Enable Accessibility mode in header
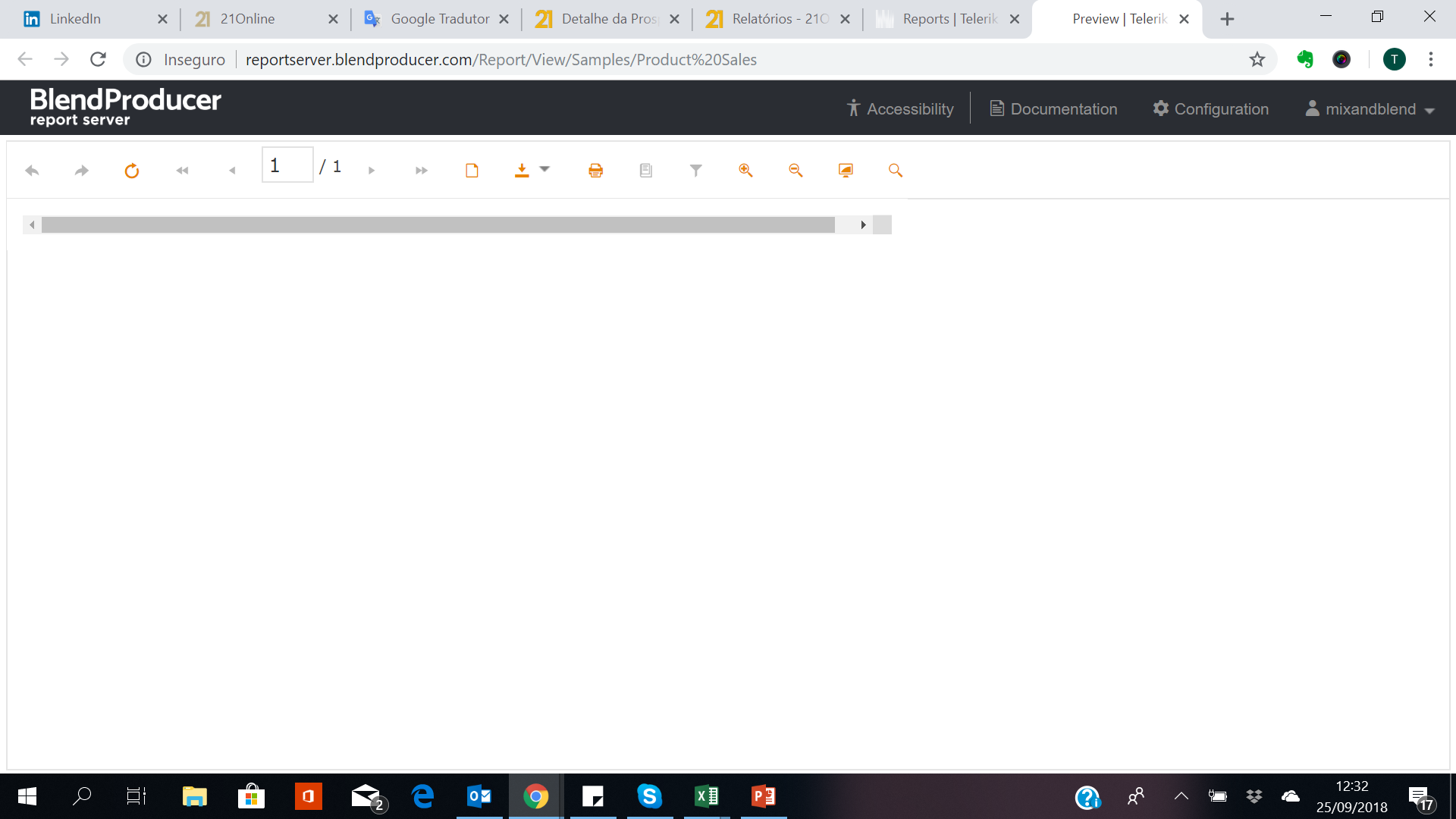 click(900, 109)
